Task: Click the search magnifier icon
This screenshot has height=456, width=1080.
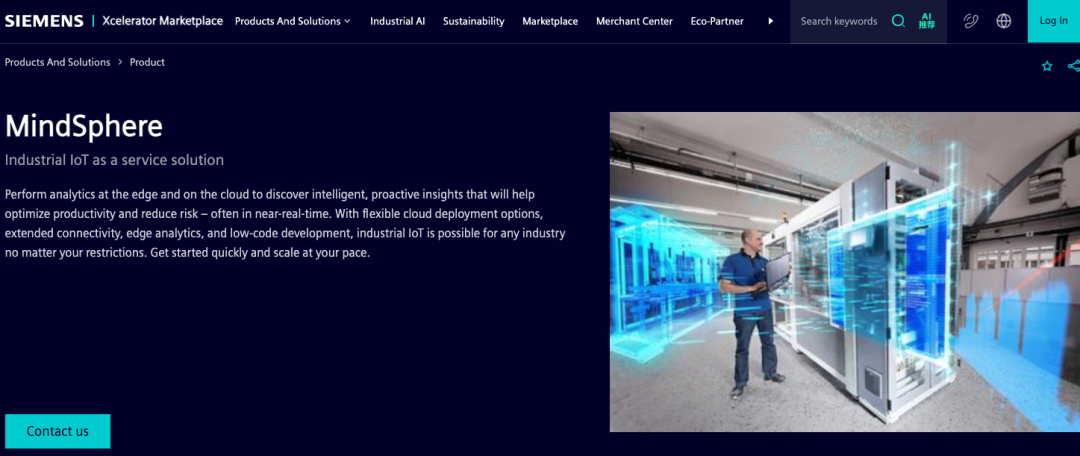Action: (898, 21)
